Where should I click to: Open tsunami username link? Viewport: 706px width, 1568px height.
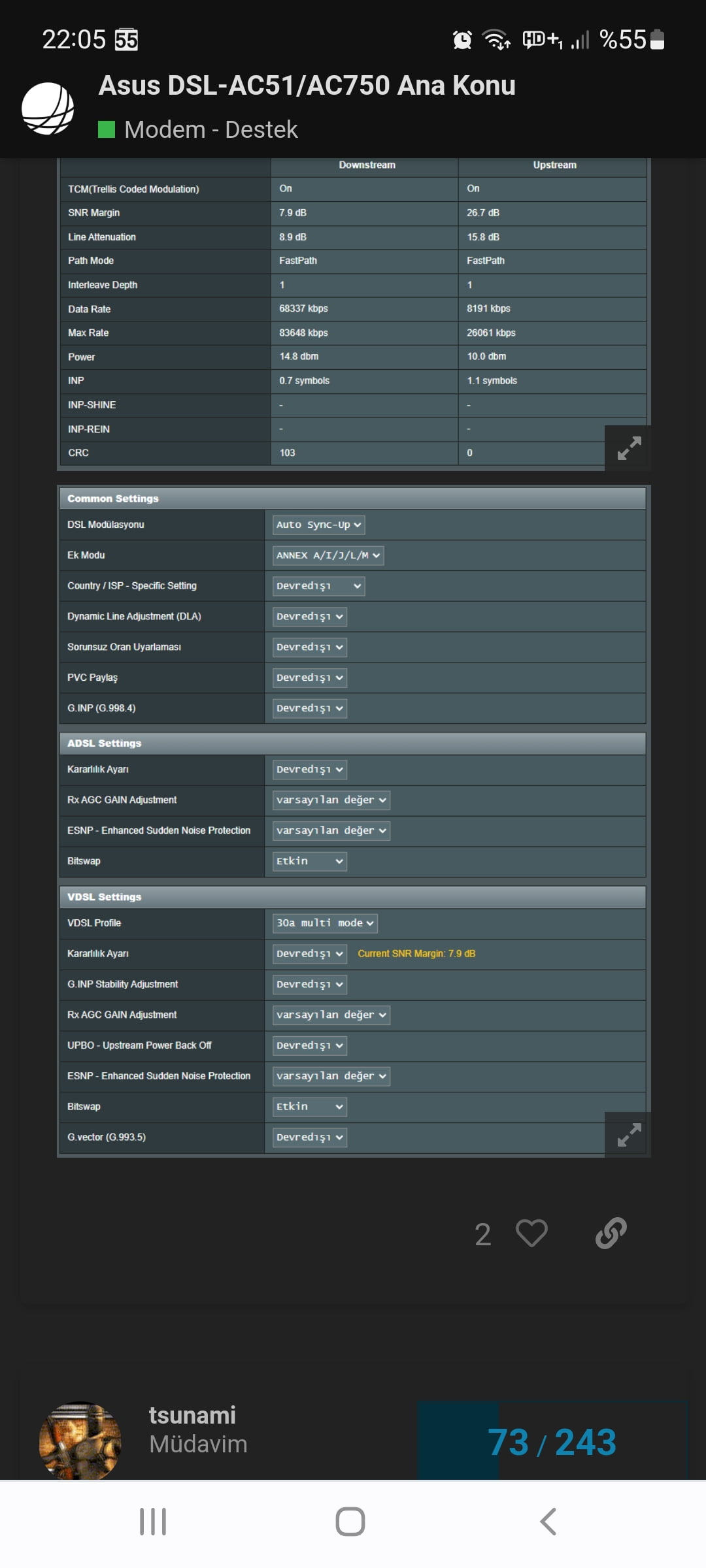coord(192,1415)
